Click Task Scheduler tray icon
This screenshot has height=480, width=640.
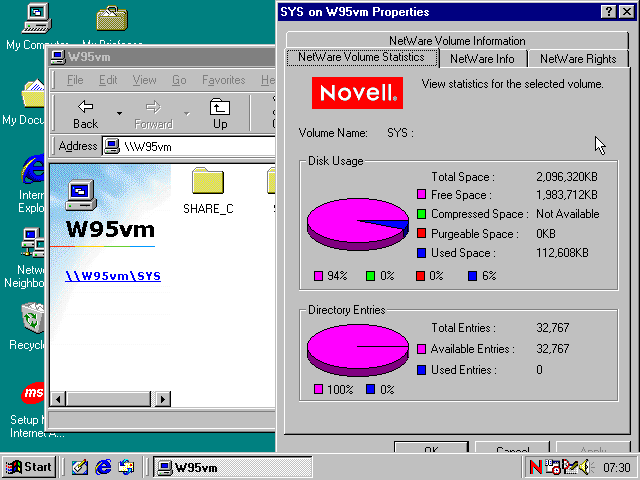553,467
